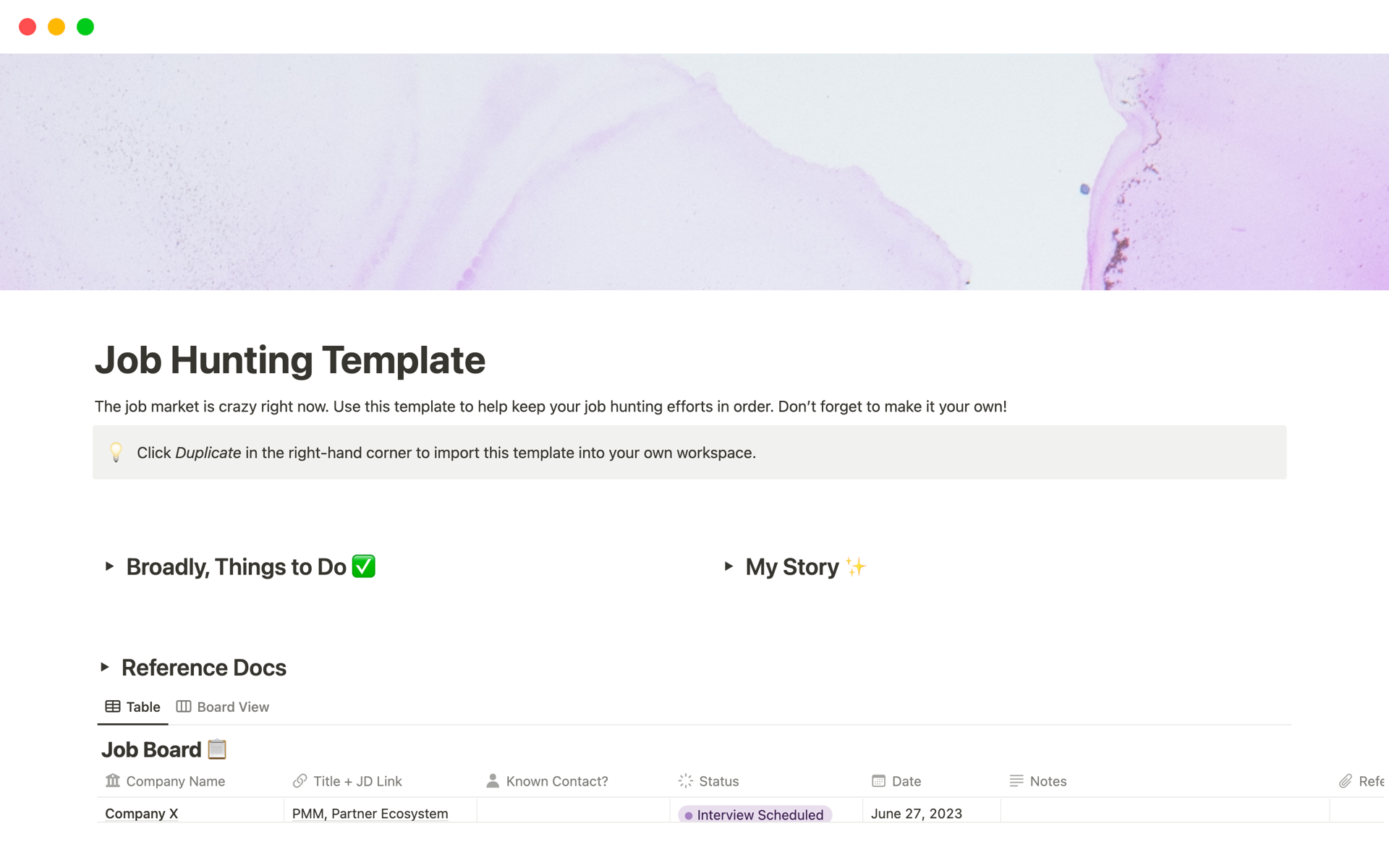Click the Job Hunting Template page title
This screenshot has width=1389, height=868.
click(290, 359)
